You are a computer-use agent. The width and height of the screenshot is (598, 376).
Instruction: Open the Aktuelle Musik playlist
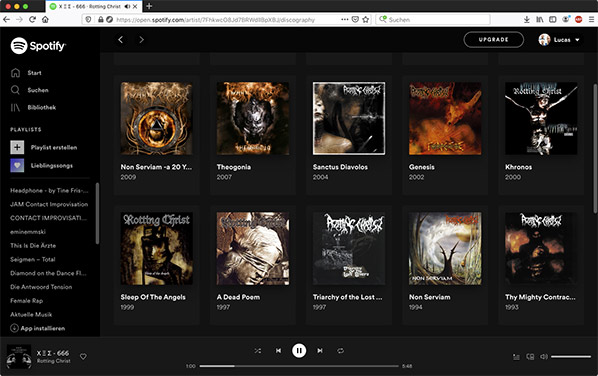pos(31,314)
